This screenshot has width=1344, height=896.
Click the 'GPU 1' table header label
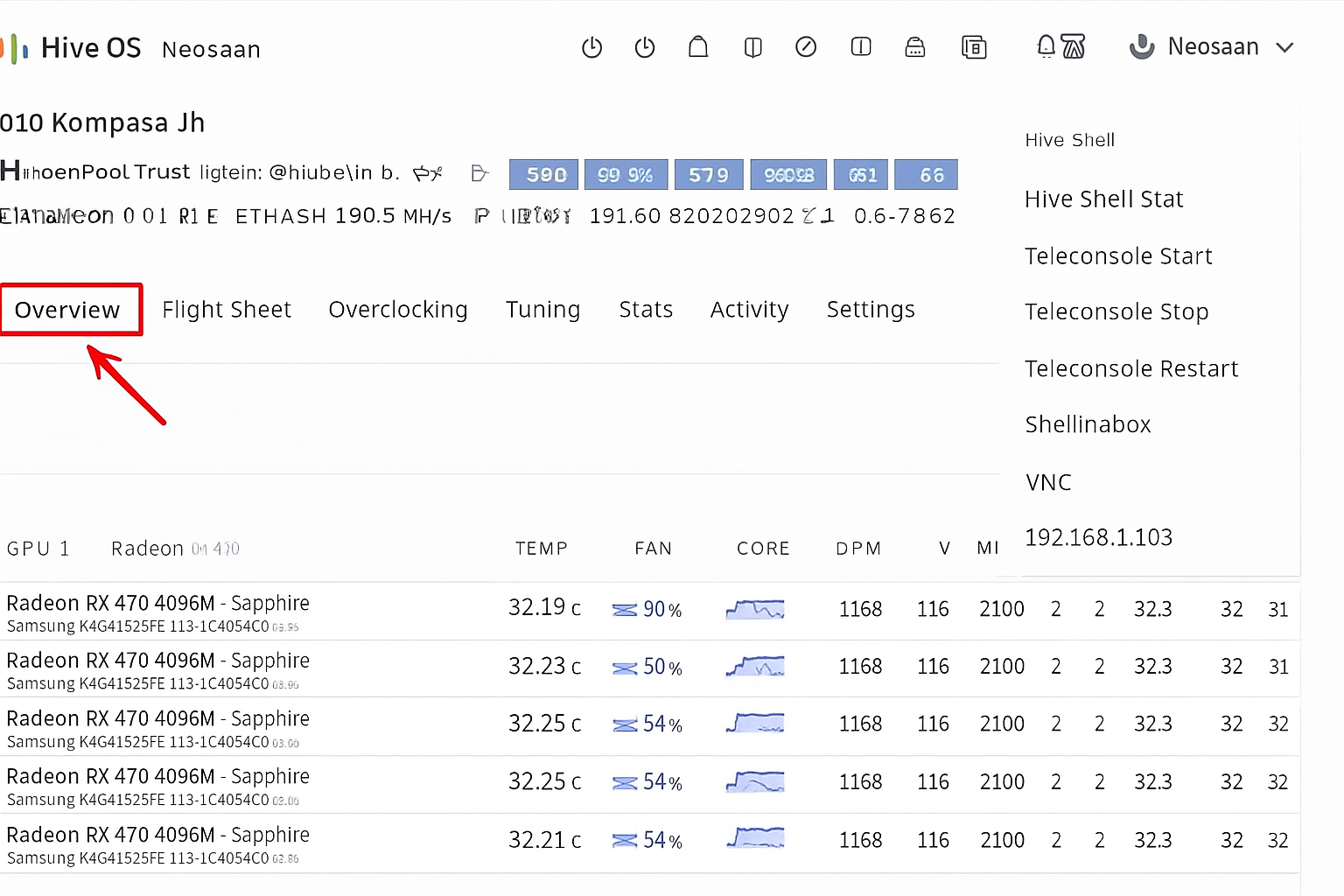[x=38, y=549]
